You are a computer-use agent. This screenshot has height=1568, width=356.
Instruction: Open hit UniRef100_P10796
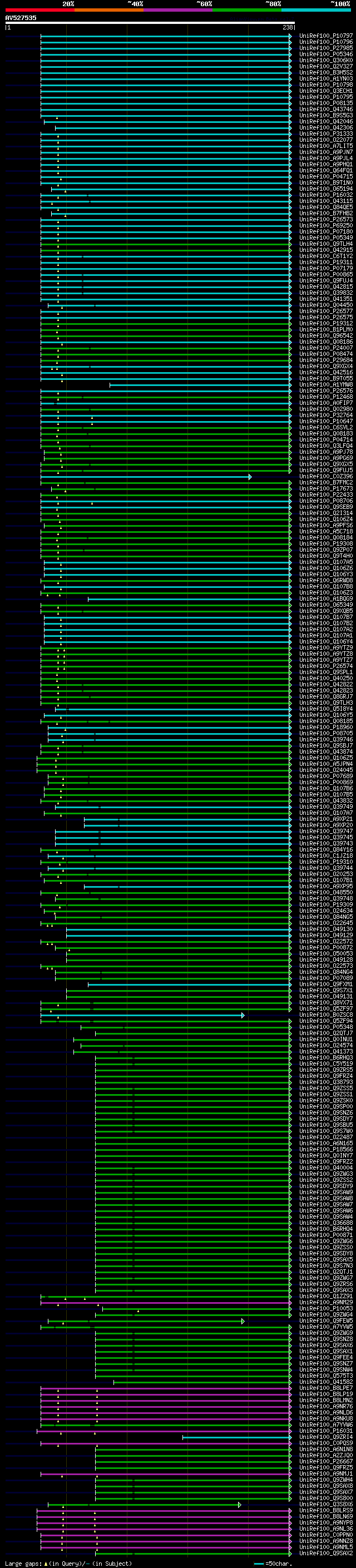click(326, 42)
